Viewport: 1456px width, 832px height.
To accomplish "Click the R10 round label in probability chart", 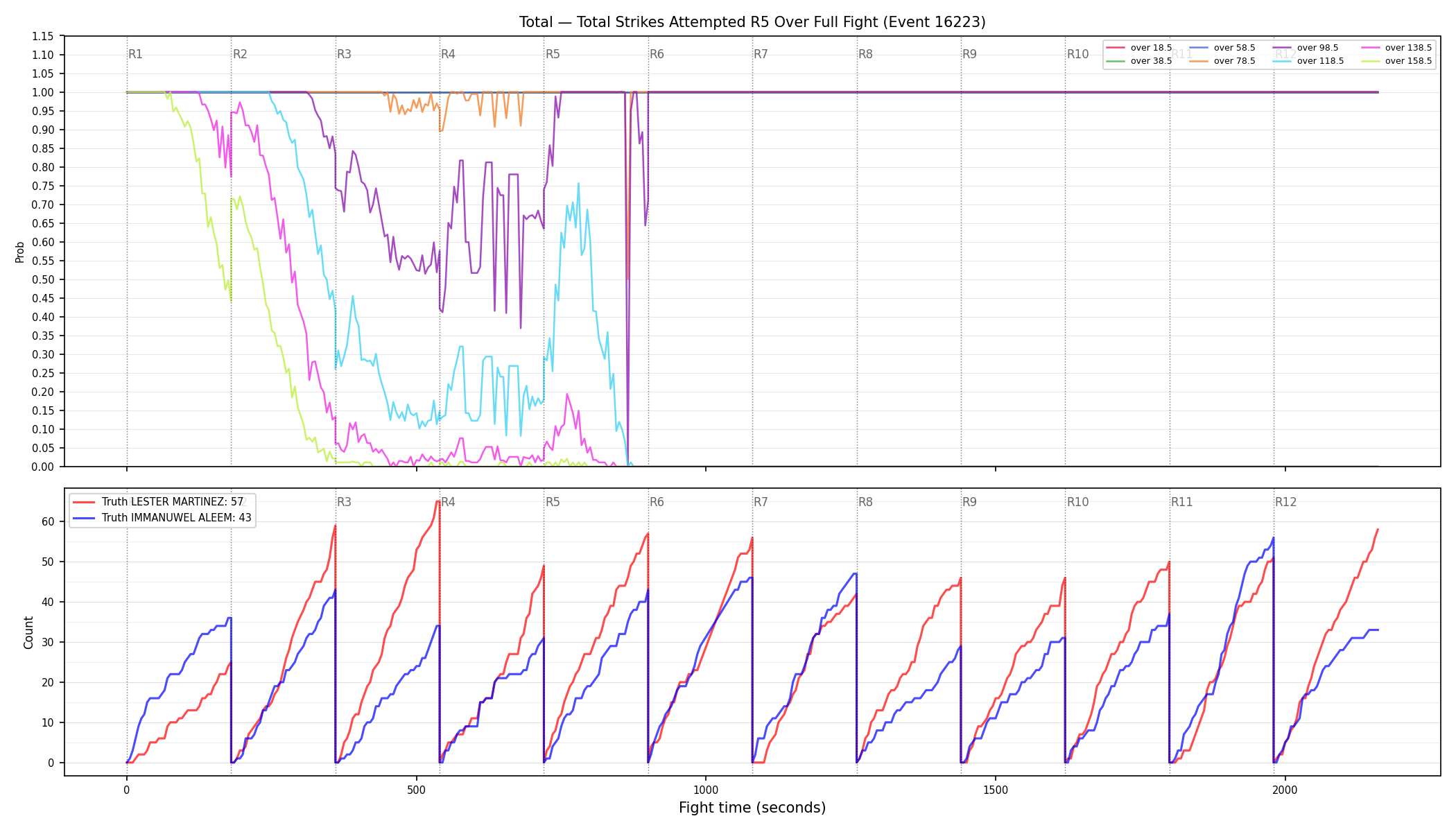I will [x=1078, y=54].
